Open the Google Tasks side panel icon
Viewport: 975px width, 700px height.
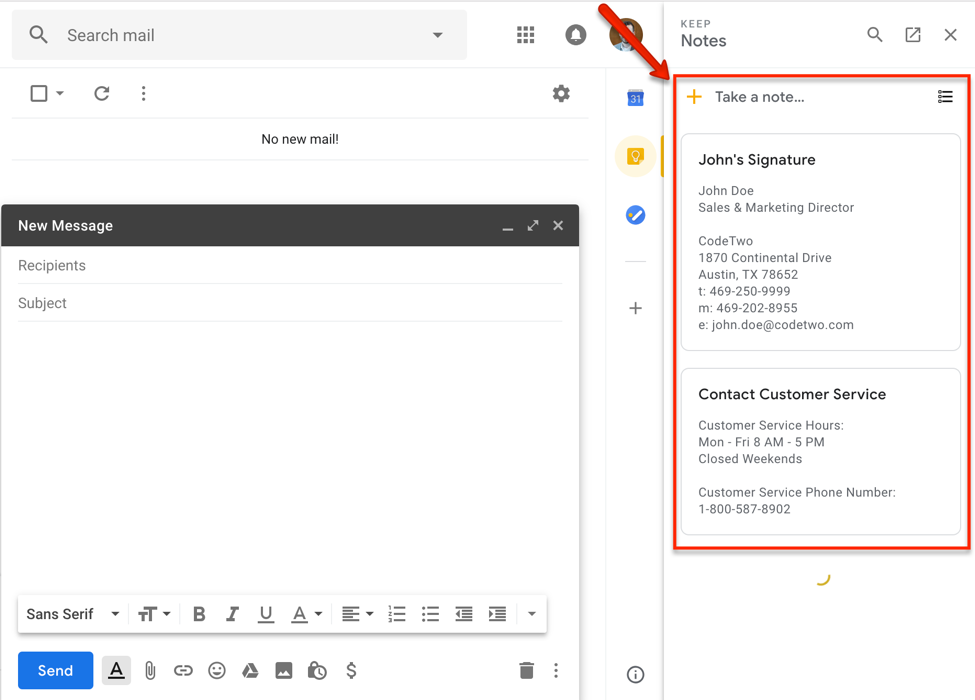pyautogui.click(x=635, y=215)
